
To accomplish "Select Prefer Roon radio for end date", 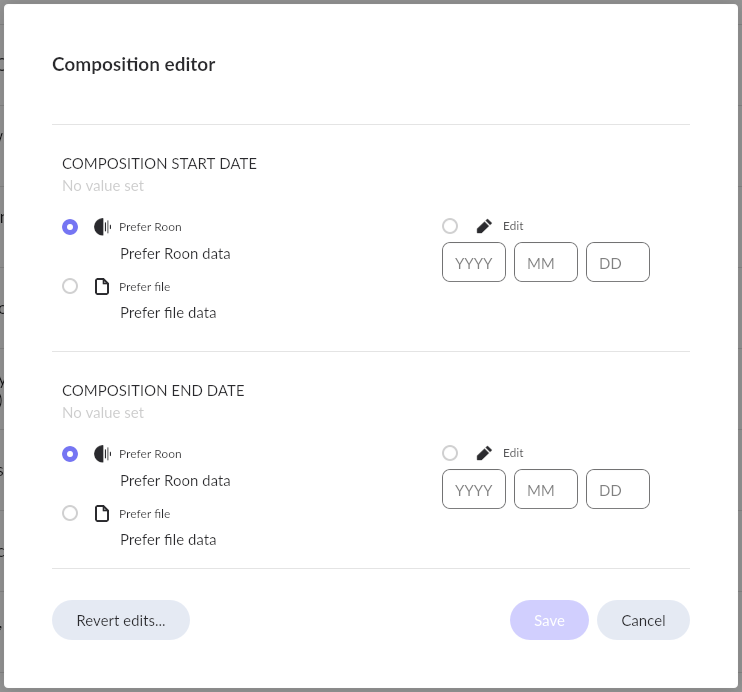I will (x=70, y=454).
